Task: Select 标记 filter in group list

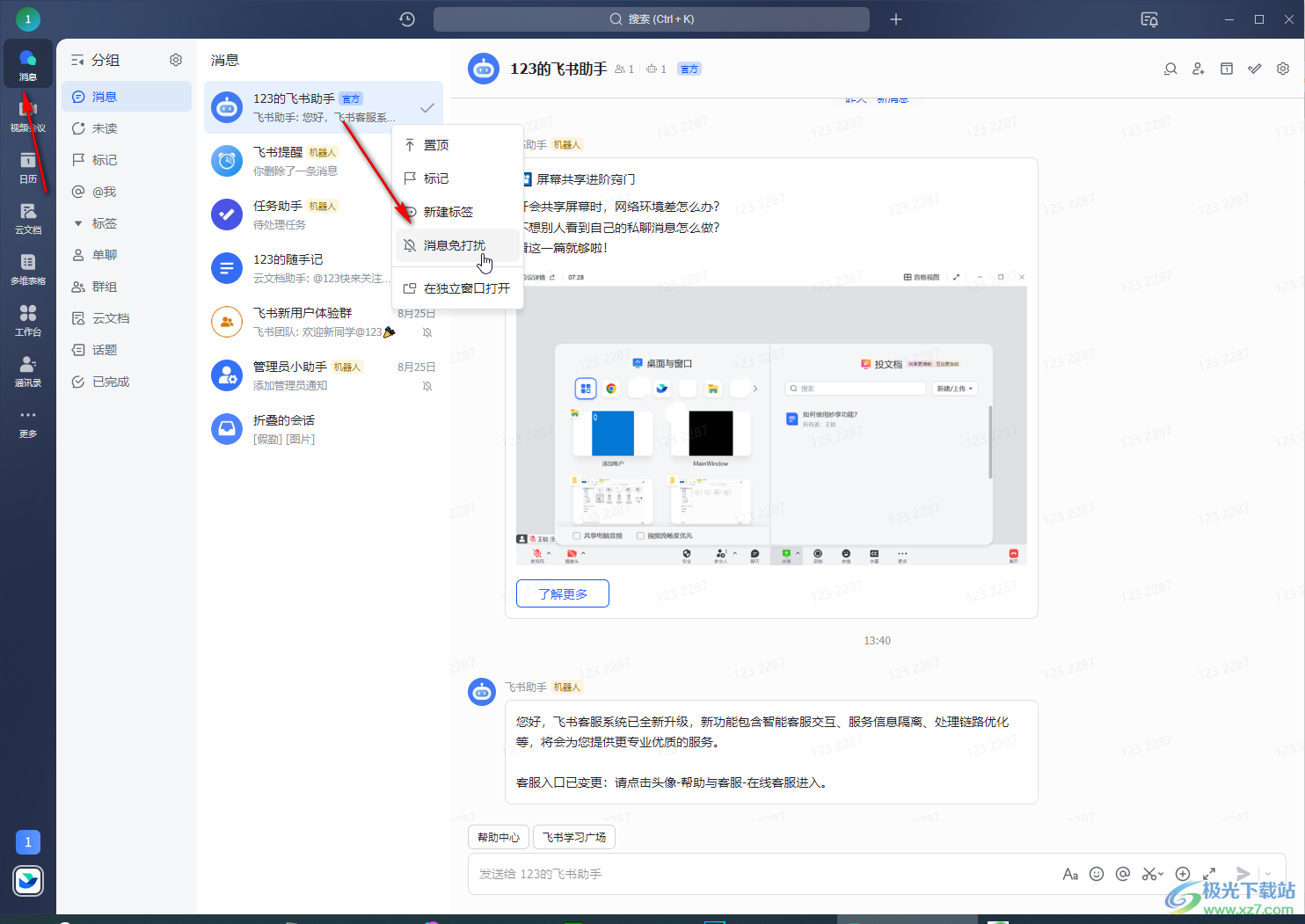Action: tap(127, 160)
